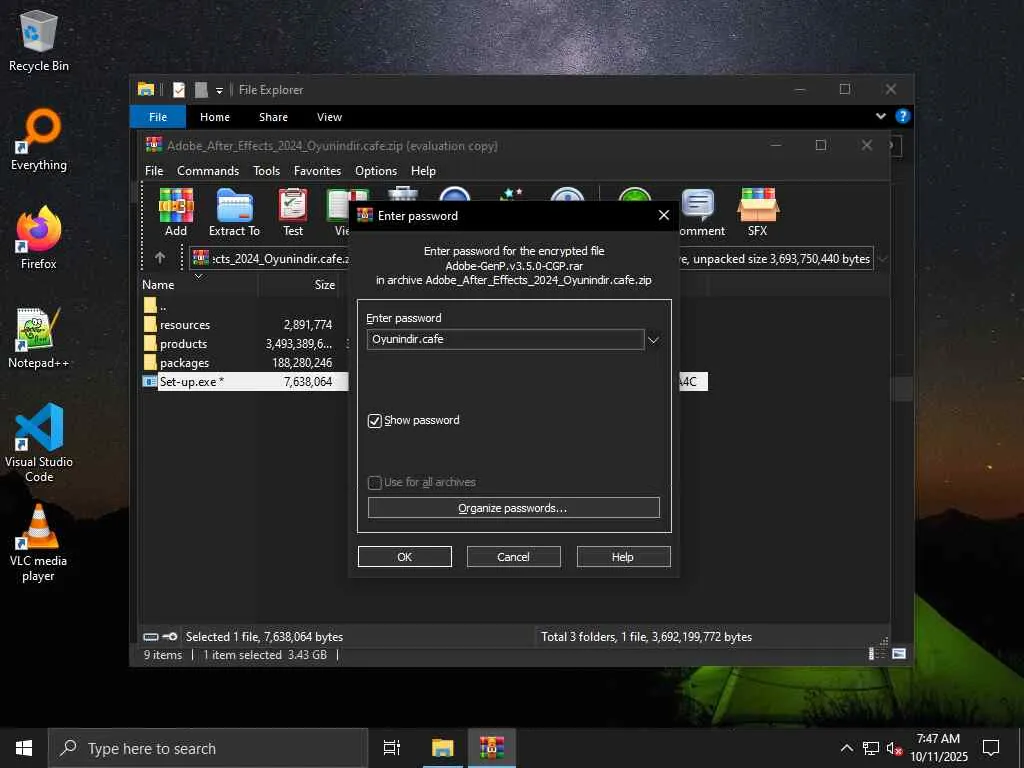The height and width of the screenshot is (768, 1024).
Task: Click the WinRAR icon in the archive title bar
Action: pyautogui.click(x=154, y=145)
